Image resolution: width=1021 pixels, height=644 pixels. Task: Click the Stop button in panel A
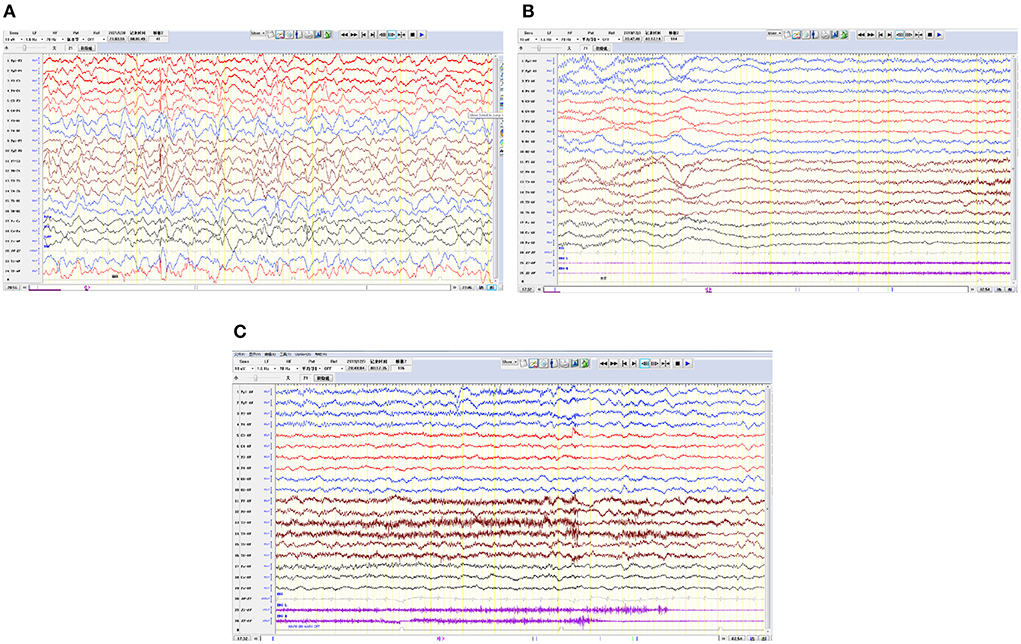(x=412, y=35)
